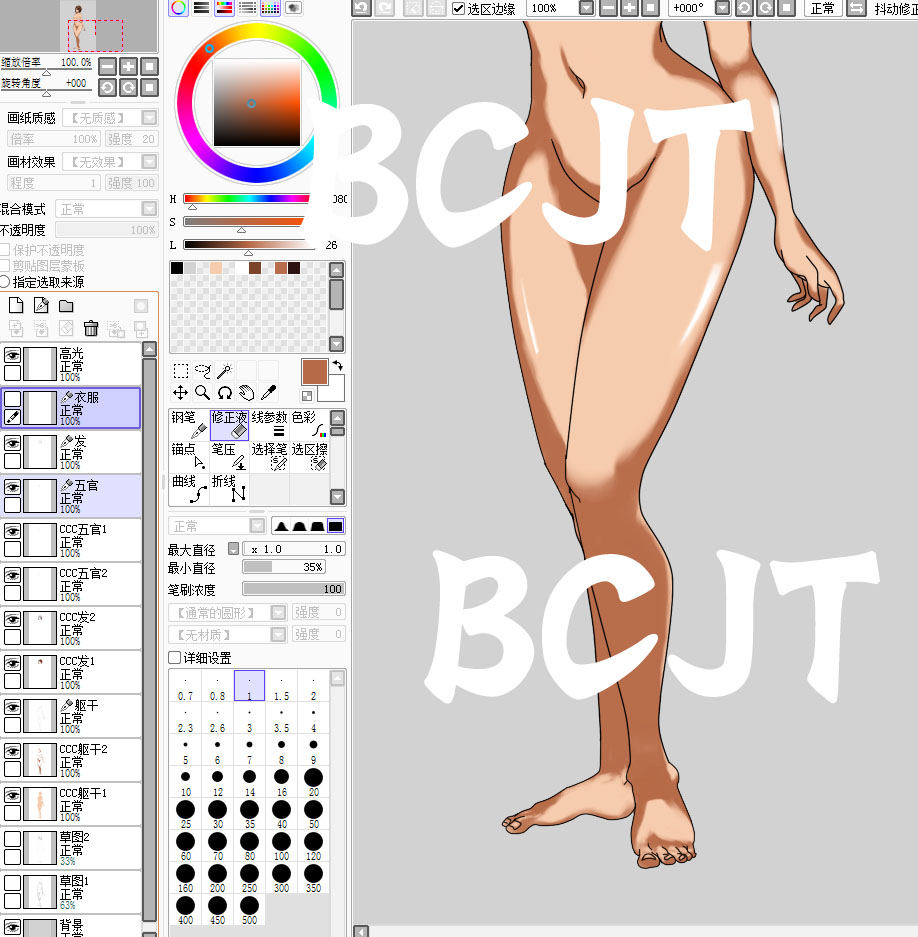Choose brush size 20
Screen dimensions: 918x937
tap(313, 782)
